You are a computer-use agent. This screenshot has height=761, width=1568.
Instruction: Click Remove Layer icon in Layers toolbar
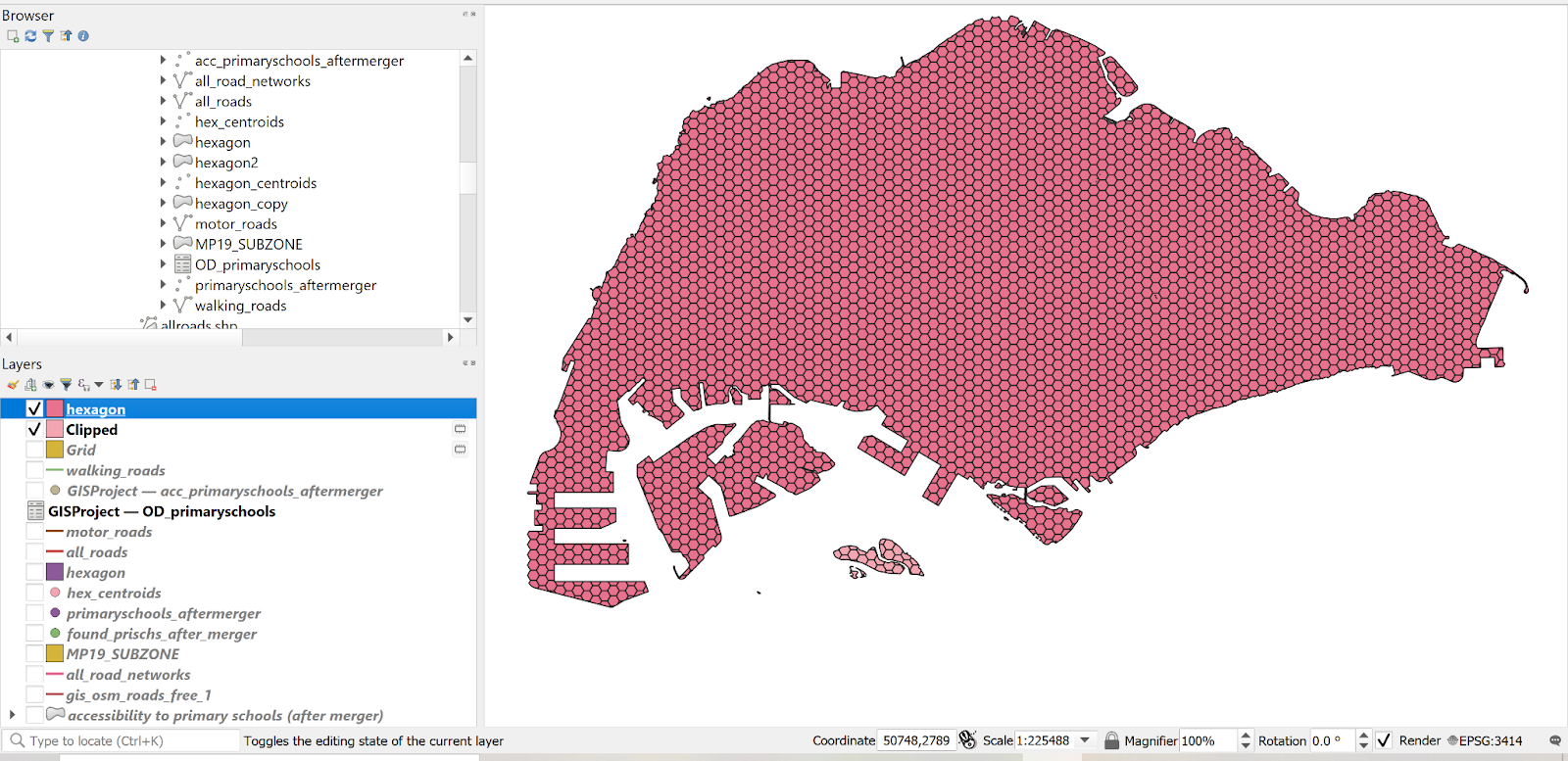coord(151,385)
